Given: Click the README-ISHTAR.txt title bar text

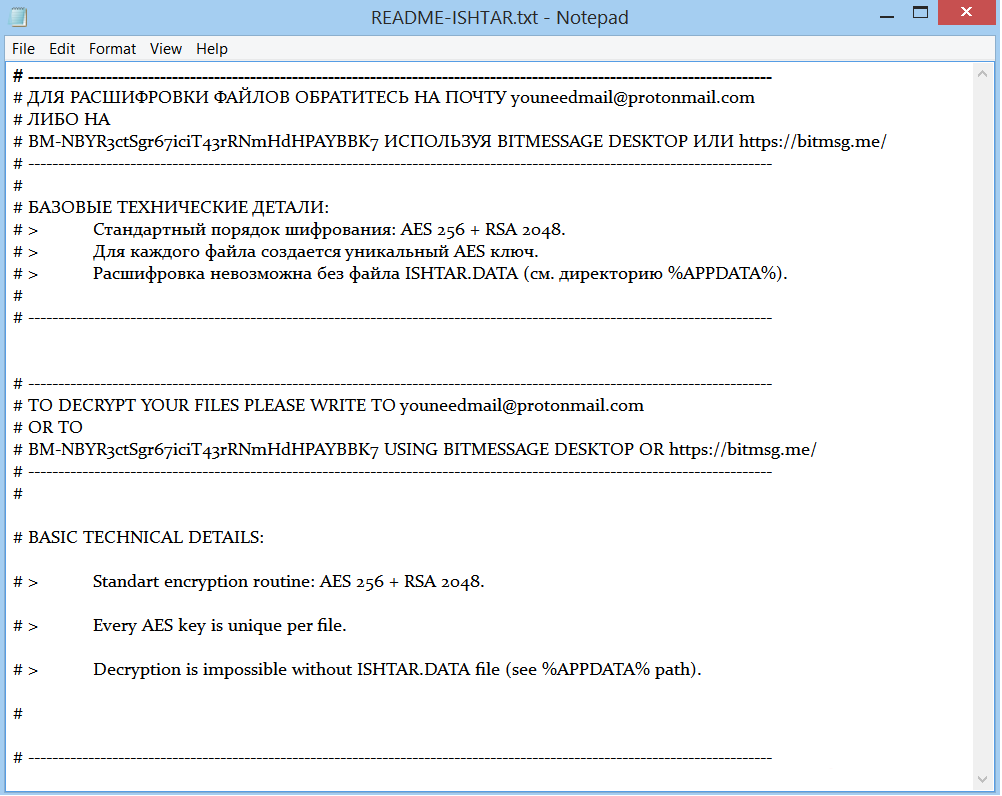Looking at the screenshot, I should pos(499,17).
